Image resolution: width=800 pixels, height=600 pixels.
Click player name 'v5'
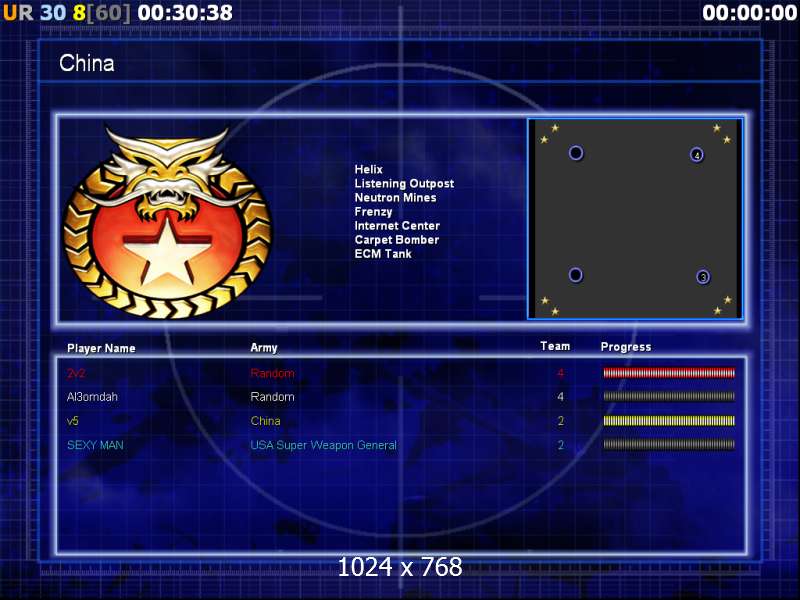pos(72,421)
